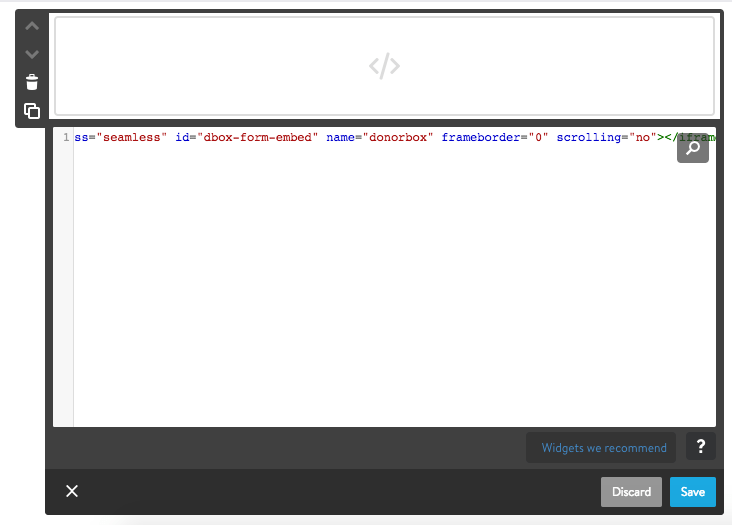Screen dimensions: 732x525
Task: Move the code block down
Action: 32,54
